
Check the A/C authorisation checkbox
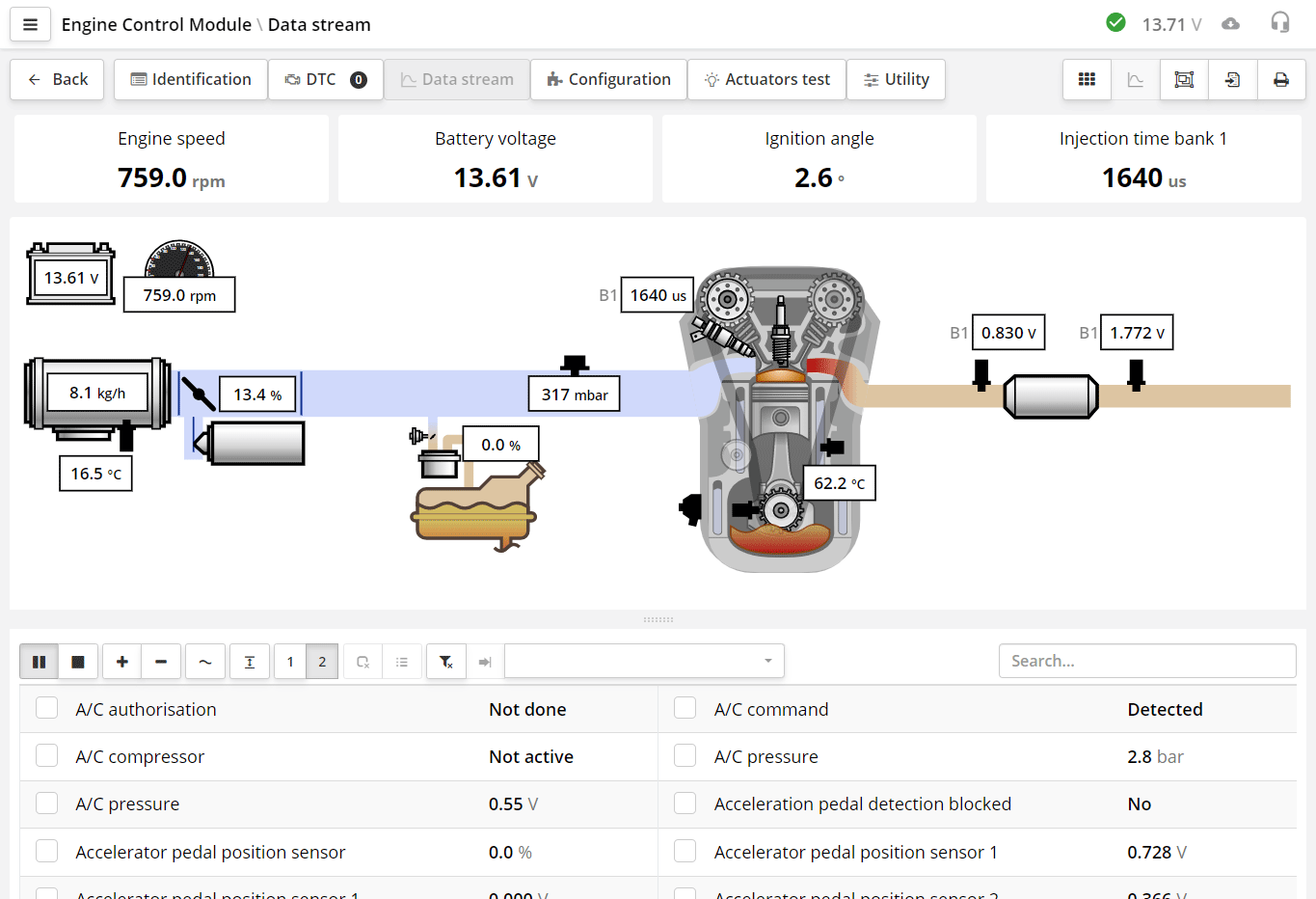click(x=46, y=708)
